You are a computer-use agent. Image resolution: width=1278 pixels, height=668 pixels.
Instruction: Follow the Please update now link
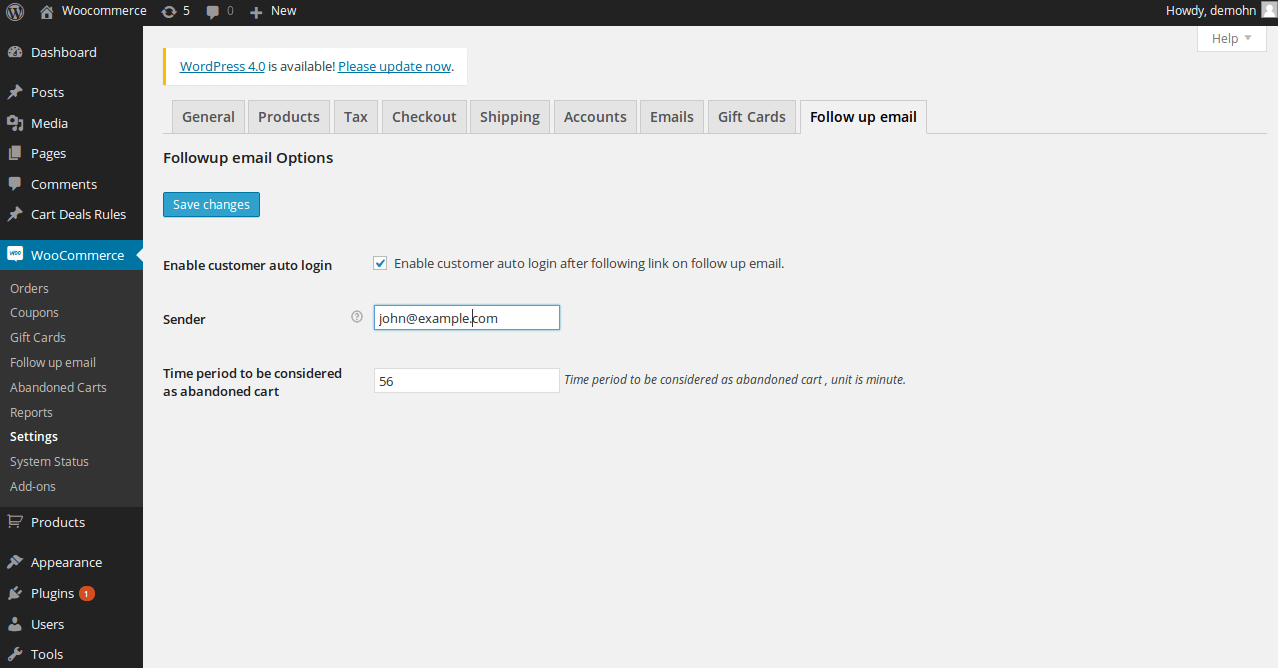point(394,66)
